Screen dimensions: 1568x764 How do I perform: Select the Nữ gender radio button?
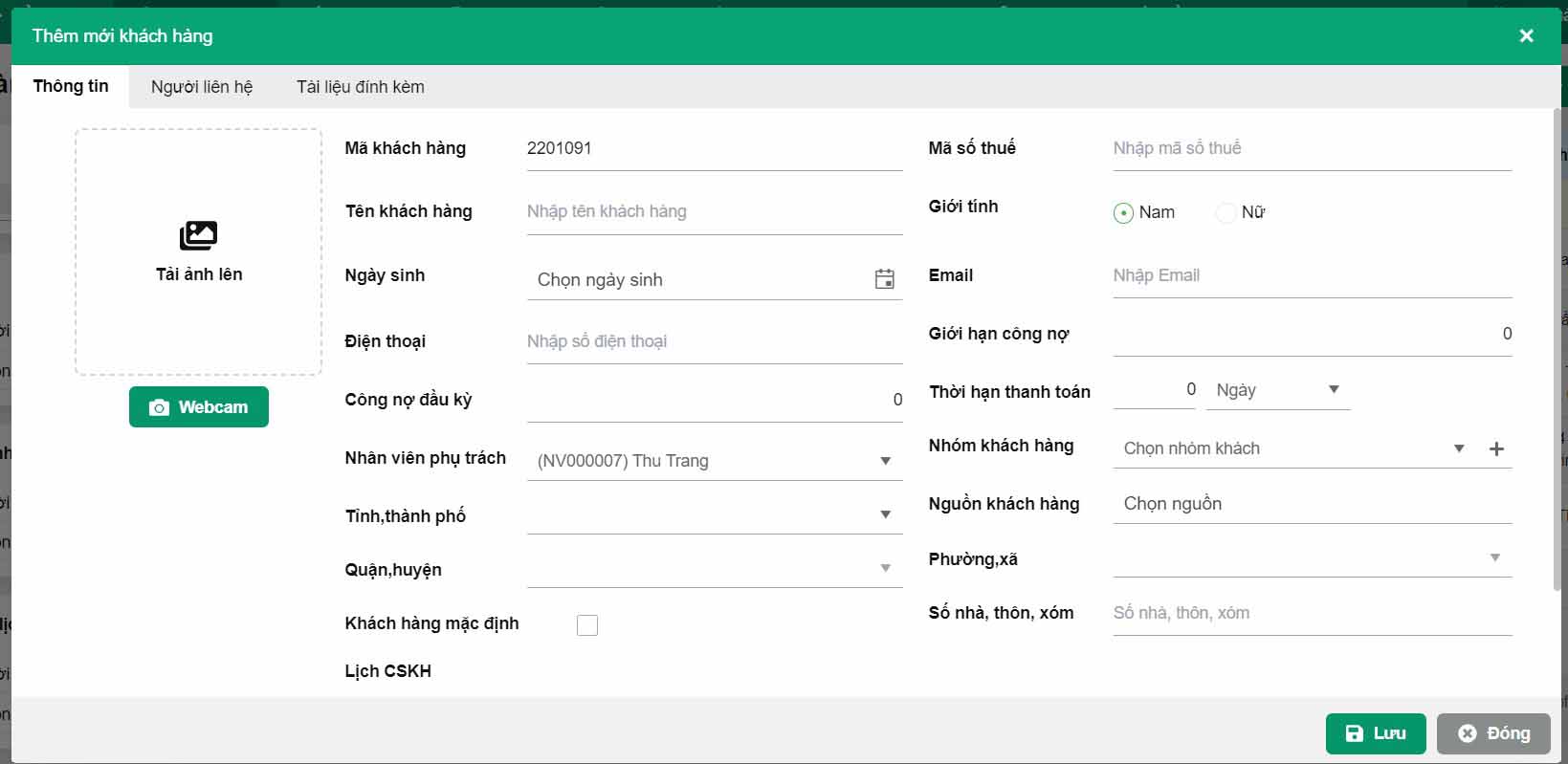click(1226, 212)
